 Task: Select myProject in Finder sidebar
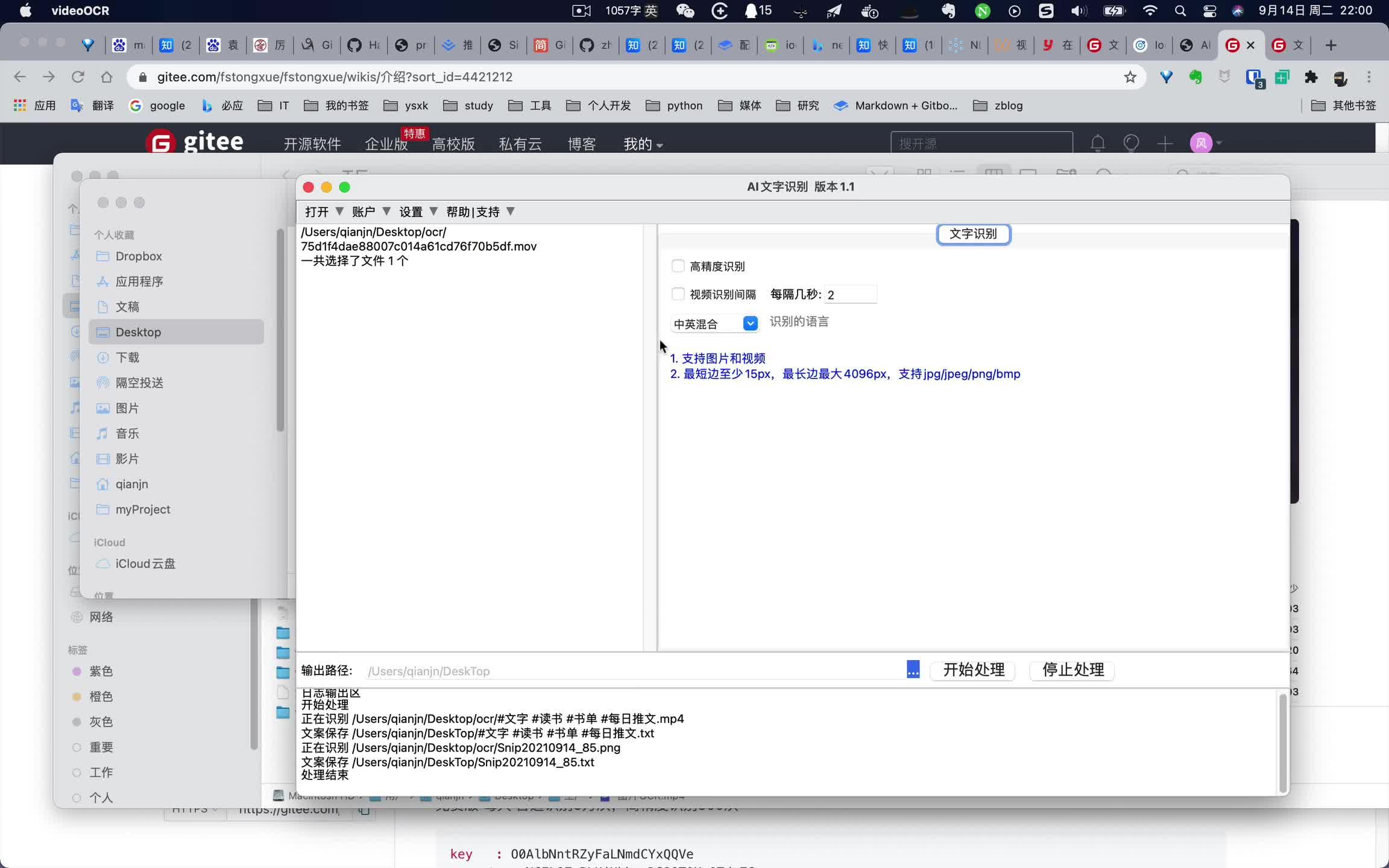point(176,509)
